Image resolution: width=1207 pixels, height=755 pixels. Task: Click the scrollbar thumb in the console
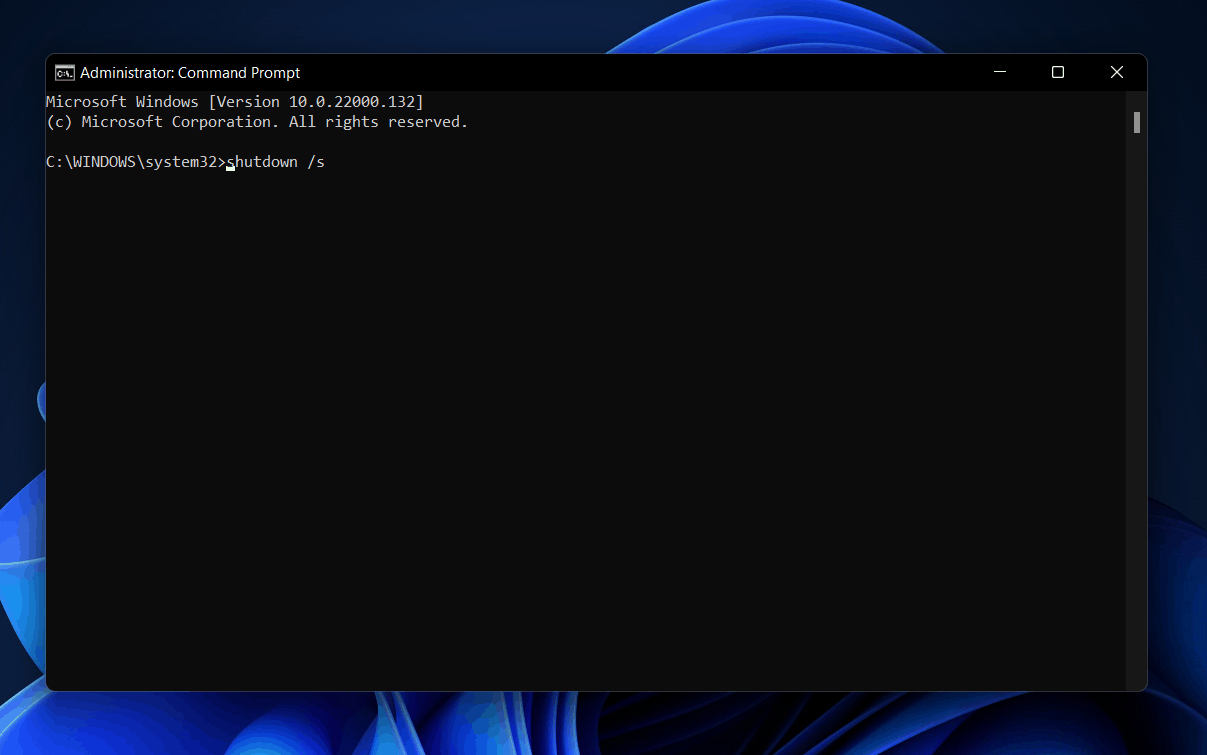pos(1137,122)
